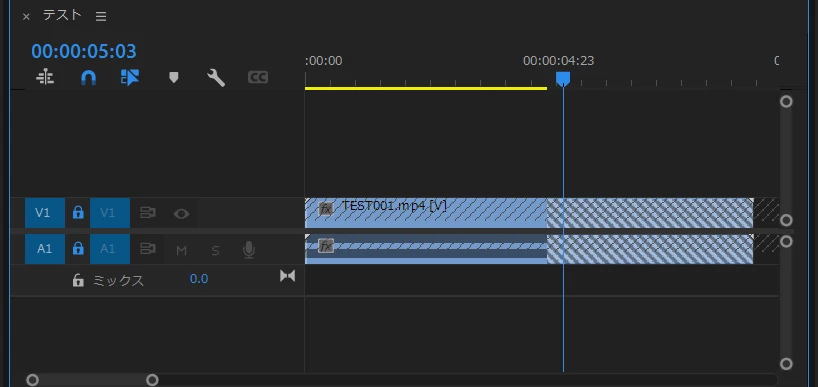Toggle the Snap magnet icon

[88, 78]
